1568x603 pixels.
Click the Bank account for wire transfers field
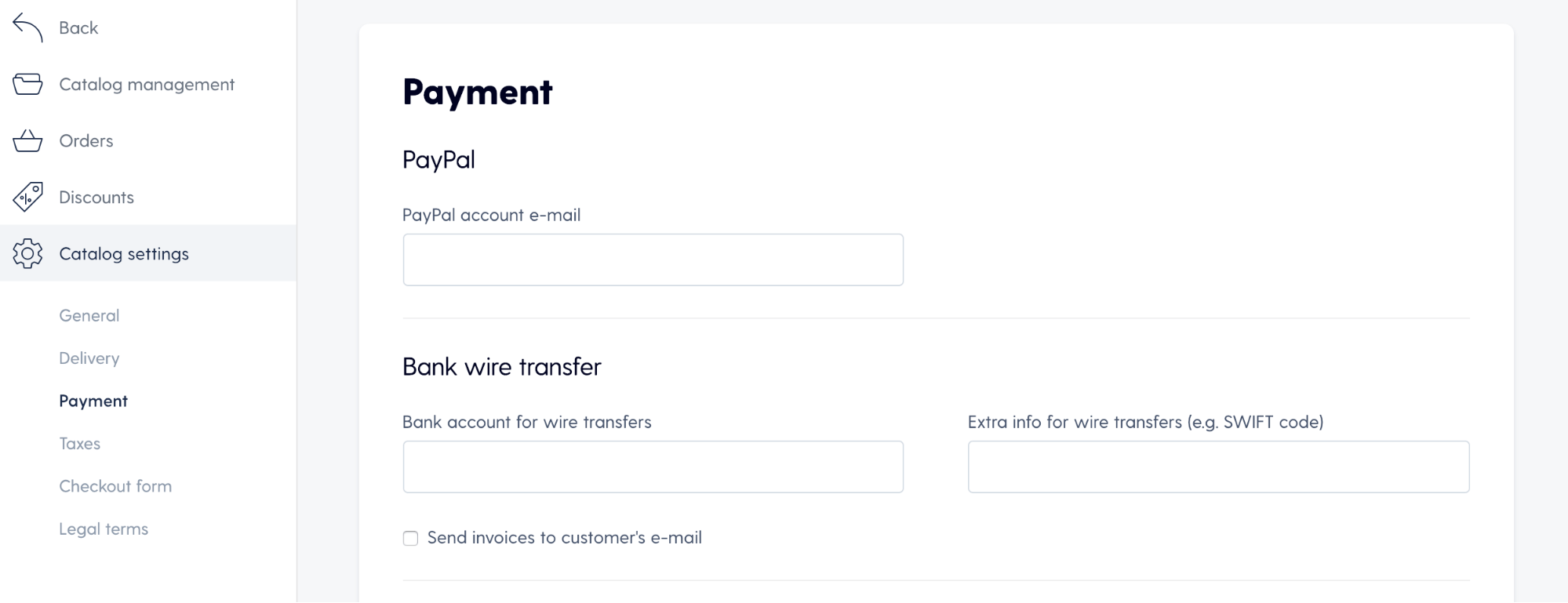click(x=653, y=467)
